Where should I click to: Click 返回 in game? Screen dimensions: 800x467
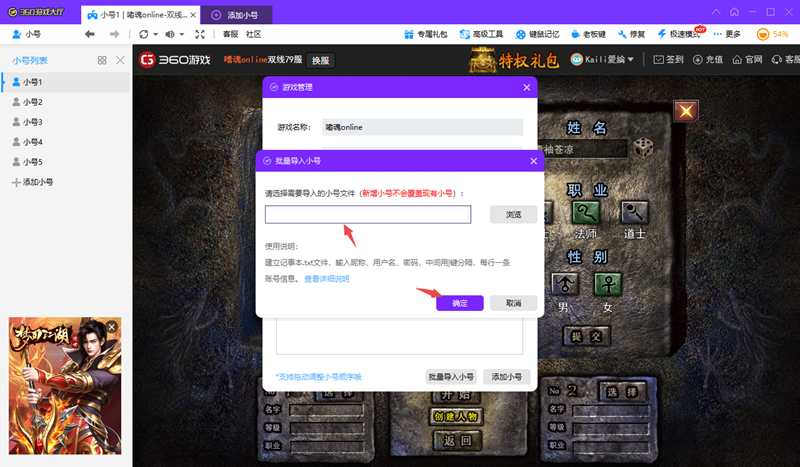(457, 440)
